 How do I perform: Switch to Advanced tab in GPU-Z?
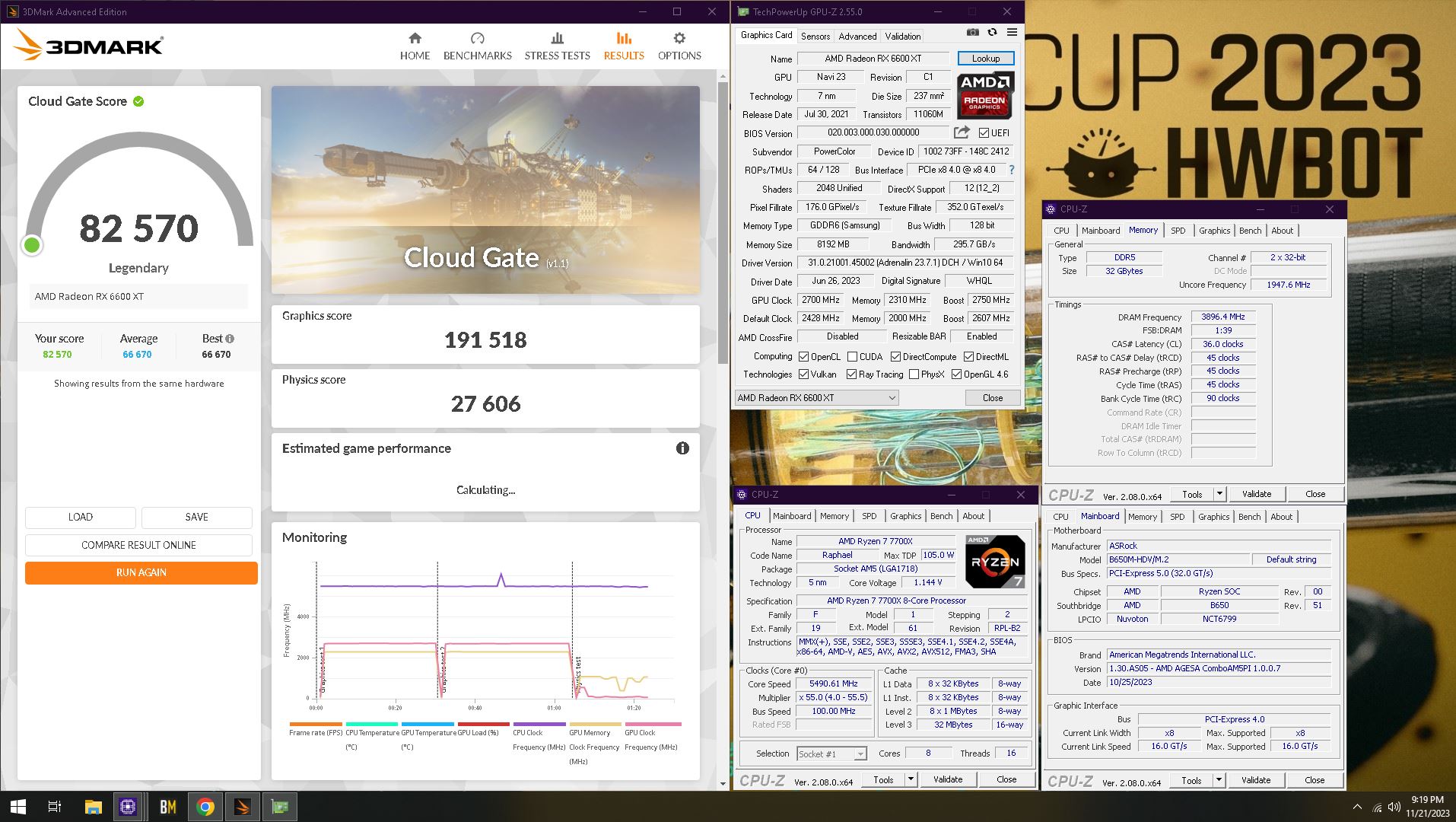tap(857, 36)
